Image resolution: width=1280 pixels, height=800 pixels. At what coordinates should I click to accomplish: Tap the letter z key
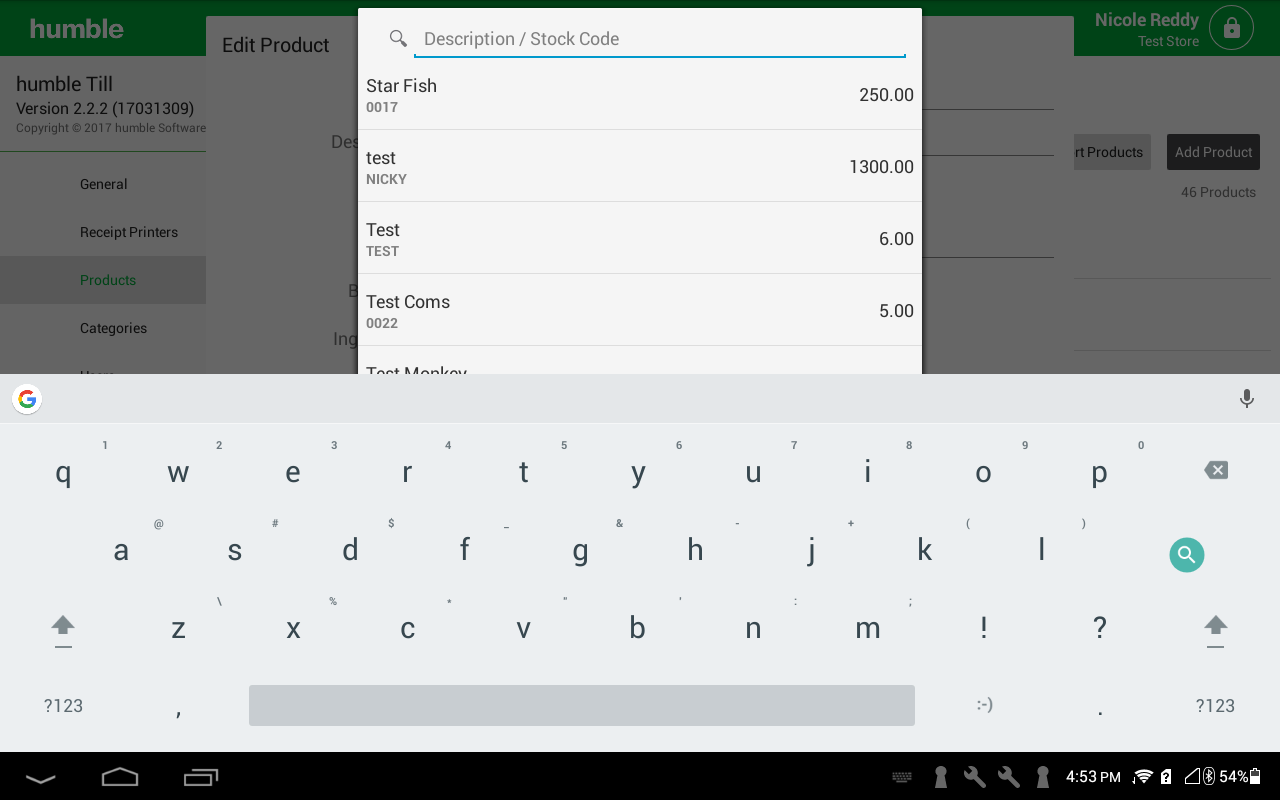point(178,628)
